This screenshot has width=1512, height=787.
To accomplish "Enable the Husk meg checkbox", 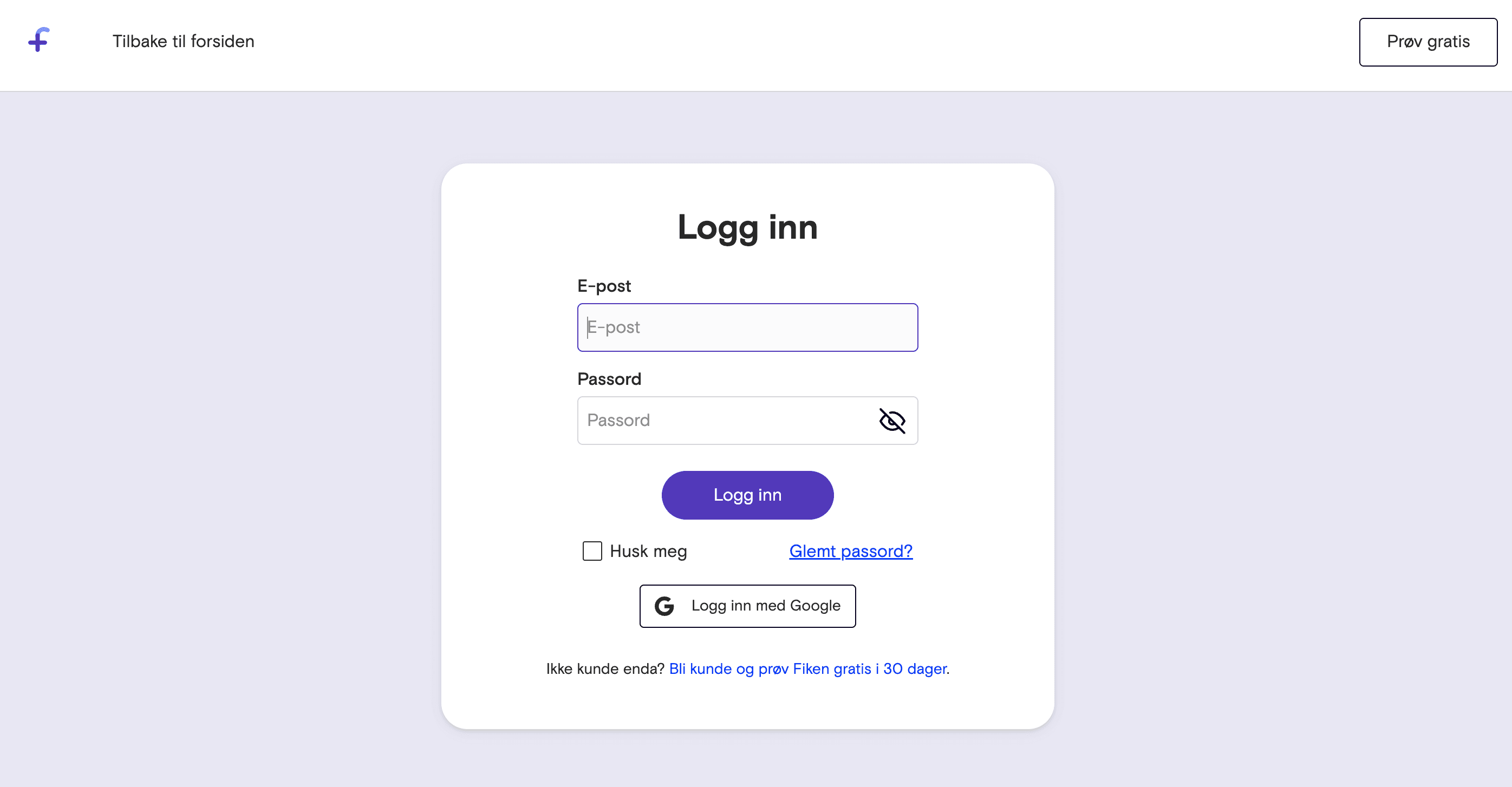I will pyautogui.click(x=592, y=551).
